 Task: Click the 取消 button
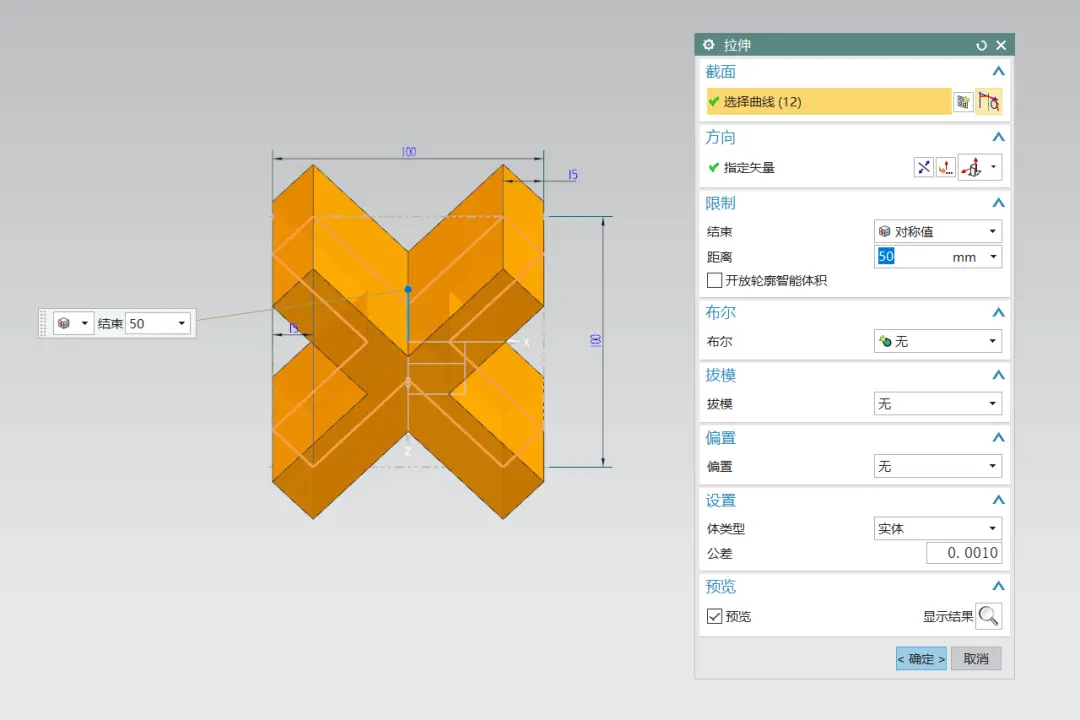tap(976, 659)
